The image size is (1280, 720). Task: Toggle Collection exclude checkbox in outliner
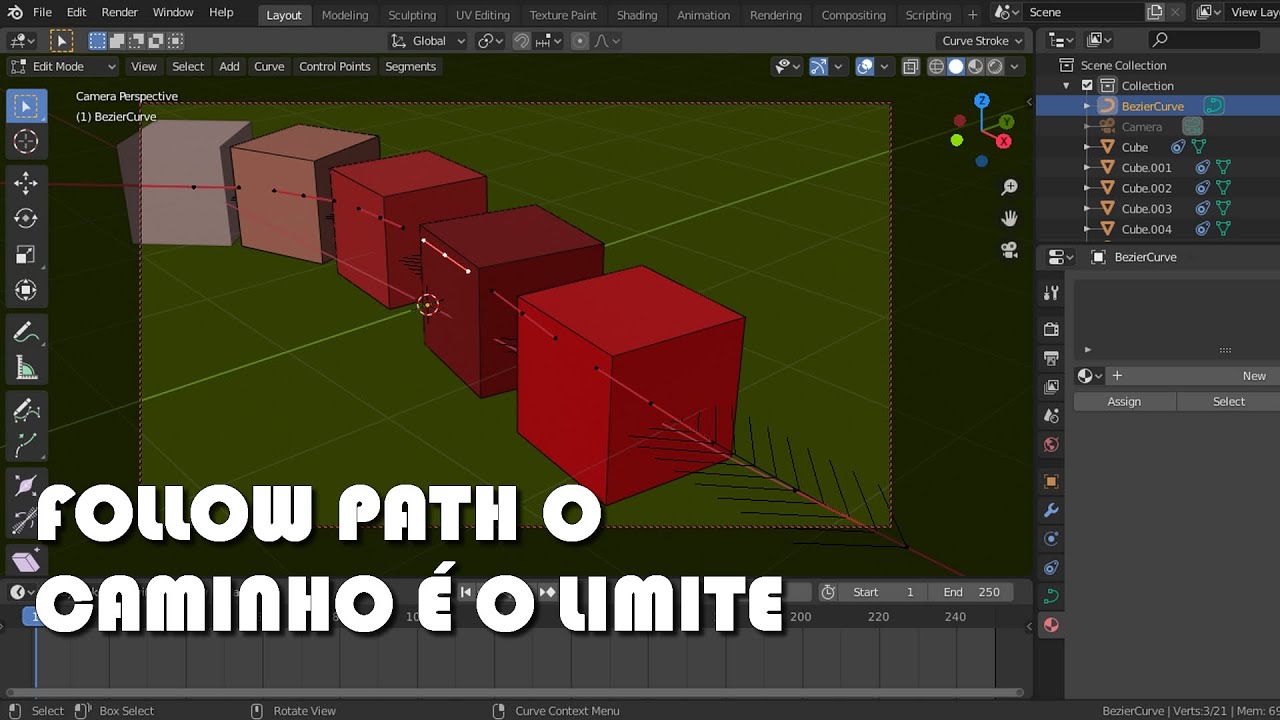(1087, 86)
